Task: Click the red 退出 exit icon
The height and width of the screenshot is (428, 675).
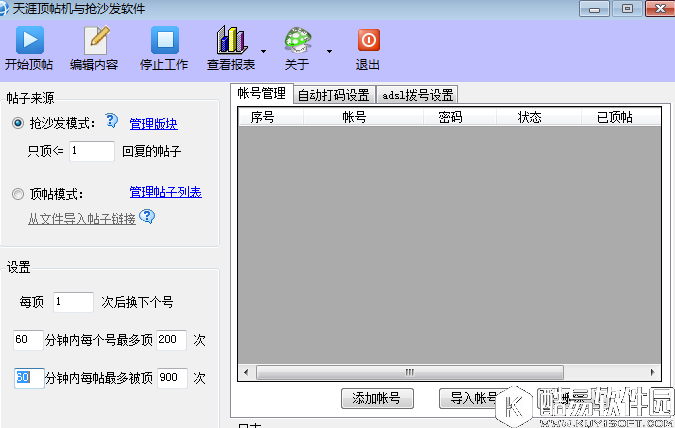Action: point(368,40)
